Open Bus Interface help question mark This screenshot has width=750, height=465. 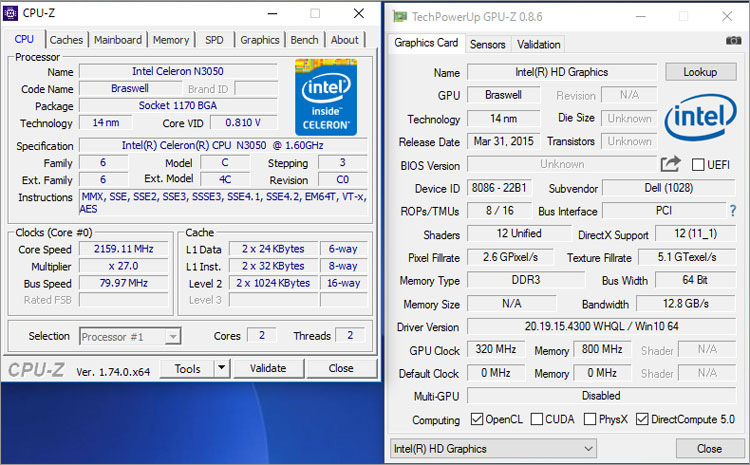733,210
